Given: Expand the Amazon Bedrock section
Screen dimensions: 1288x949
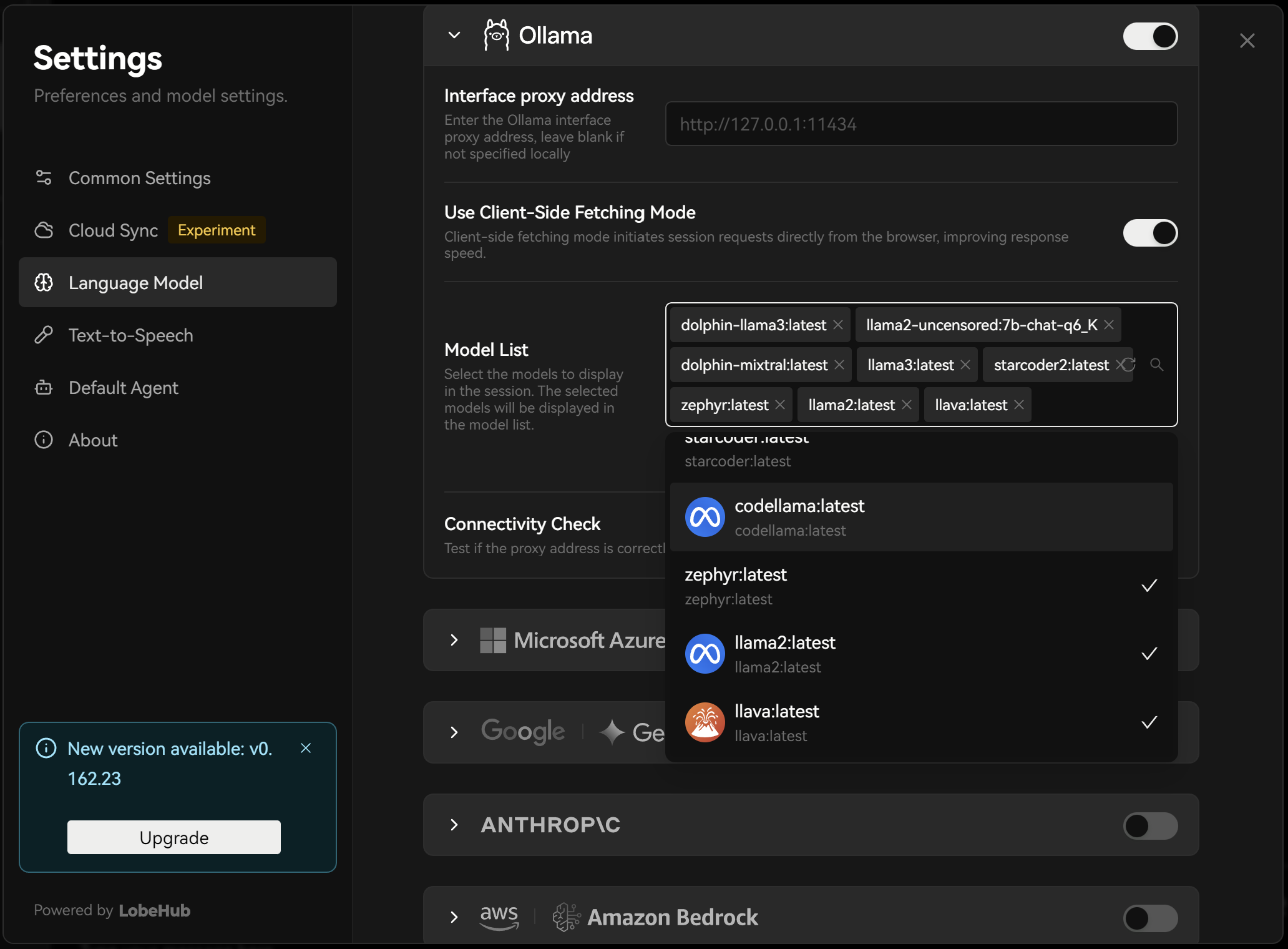Looking at the screenshot, I should pyautogui.click(x=454, y=917).
